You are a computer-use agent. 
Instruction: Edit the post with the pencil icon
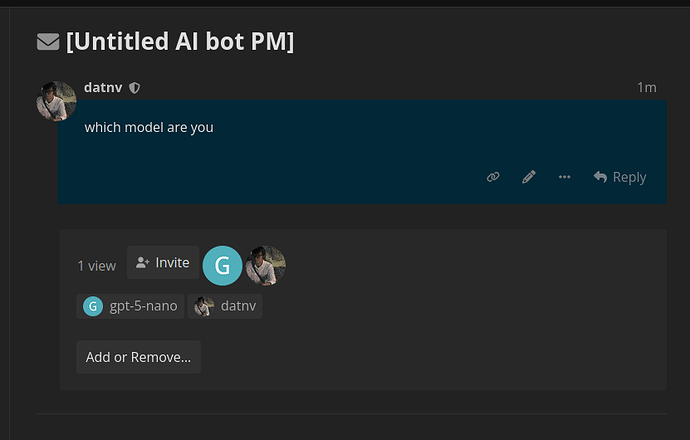pos(529,177)
